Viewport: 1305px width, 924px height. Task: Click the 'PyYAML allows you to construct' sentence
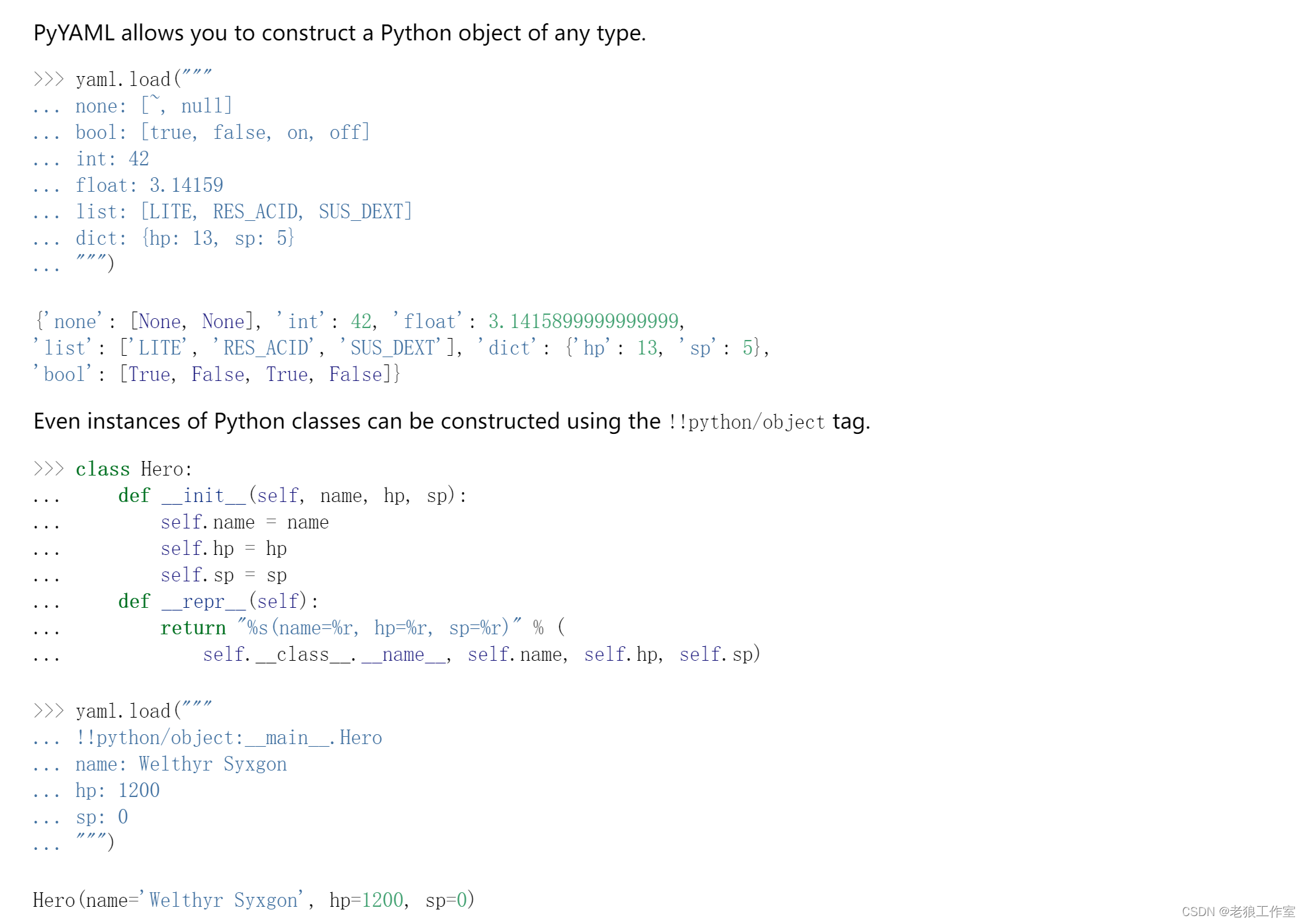(339, 33)
